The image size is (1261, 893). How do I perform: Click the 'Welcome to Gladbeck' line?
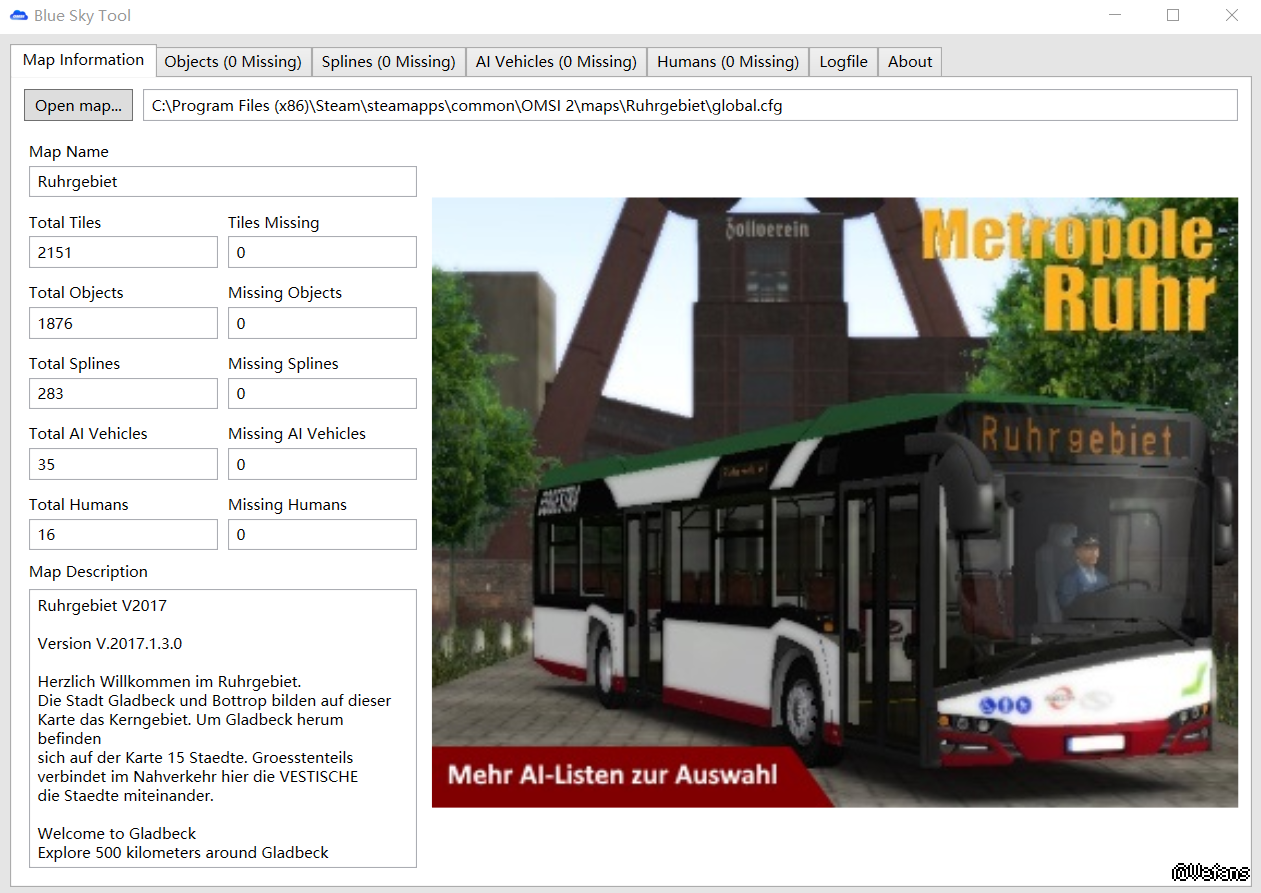(117, 834)
